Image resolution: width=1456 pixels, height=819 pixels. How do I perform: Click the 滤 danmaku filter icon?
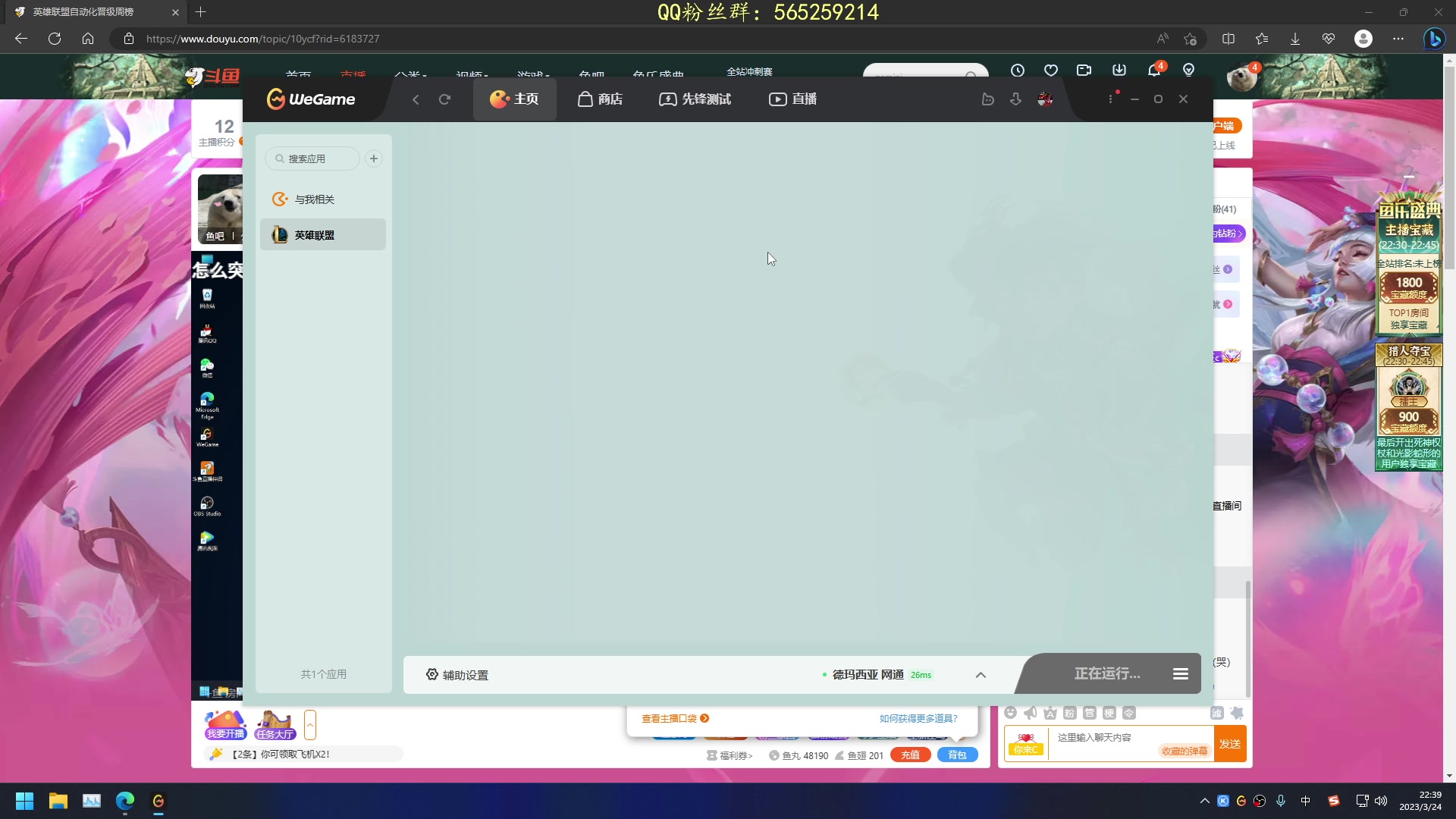point(1216,714)
